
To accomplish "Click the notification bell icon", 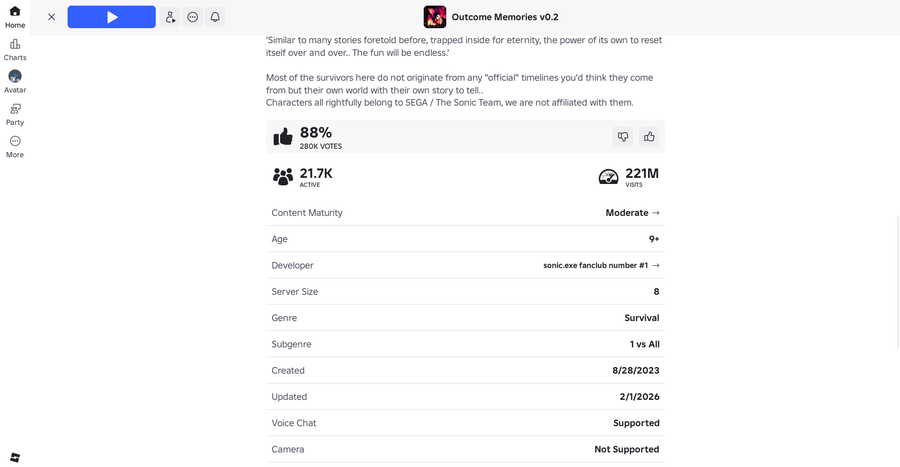I will click(x=215, y=17).
